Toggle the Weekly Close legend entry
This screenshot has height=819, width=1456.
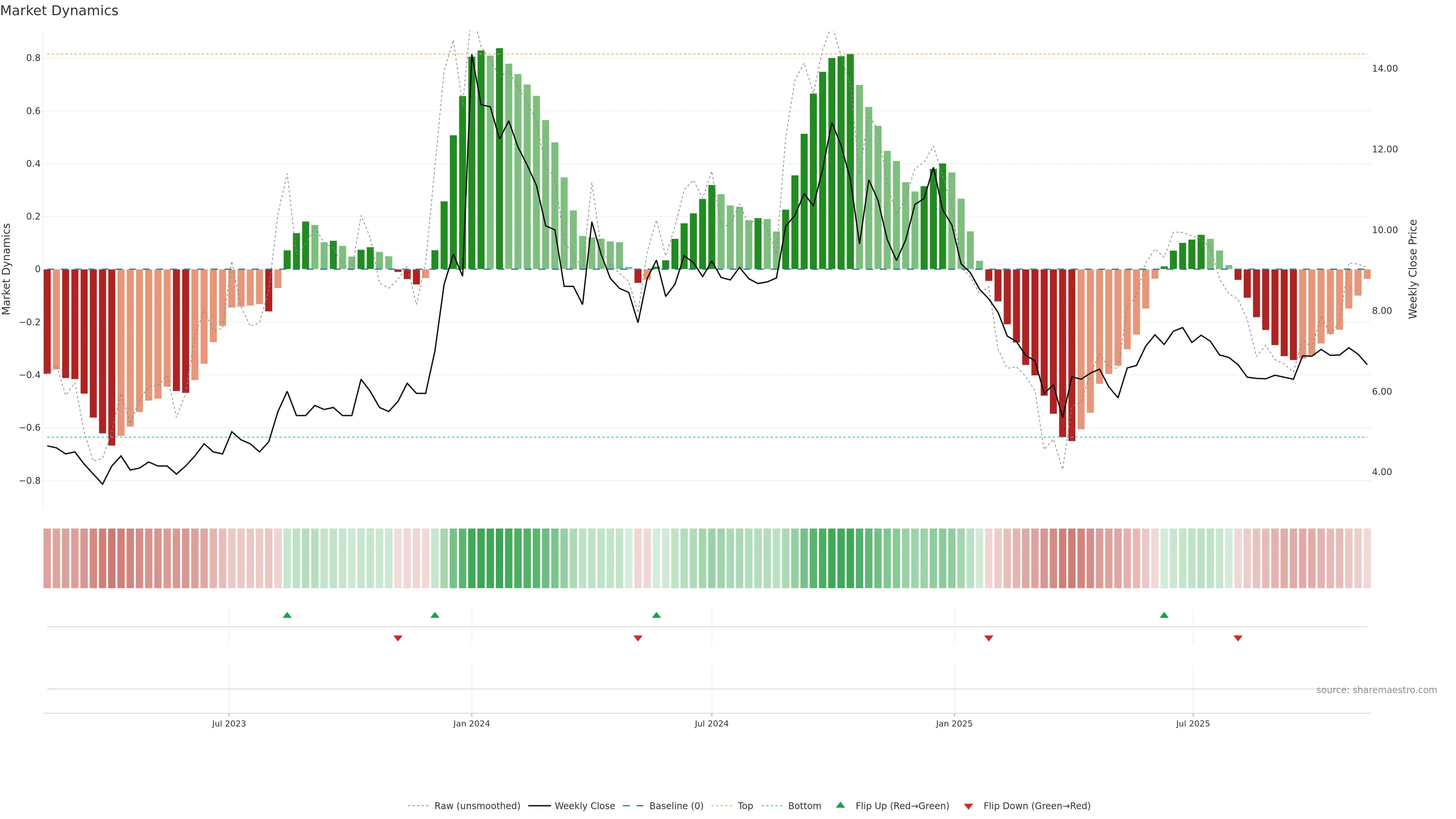584,806
